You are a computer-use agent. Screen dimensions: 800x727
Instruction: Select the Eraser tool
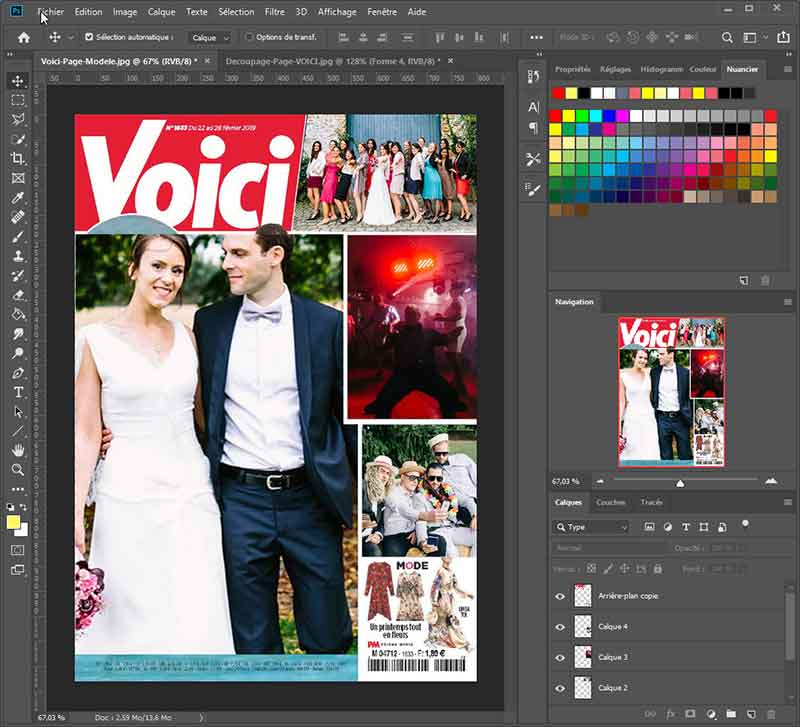pyautogui.click(x=18, y=295)
